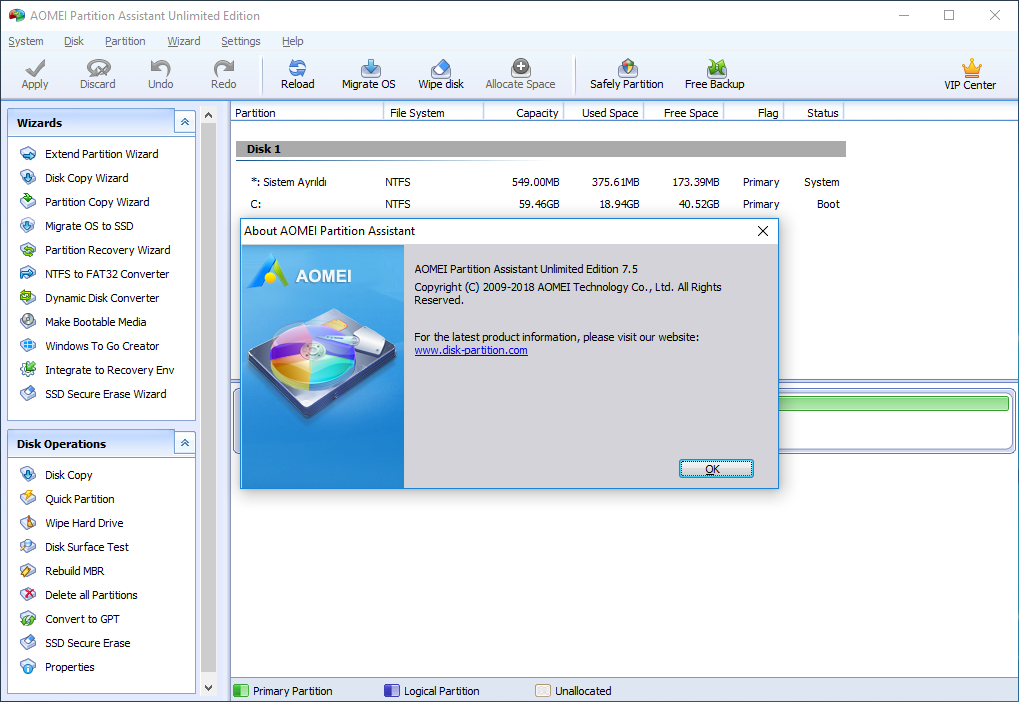Image resolution: width=1019 pixels, height=702 pixels.
Task: Open the Partition menu
Action: pos(125,41)
